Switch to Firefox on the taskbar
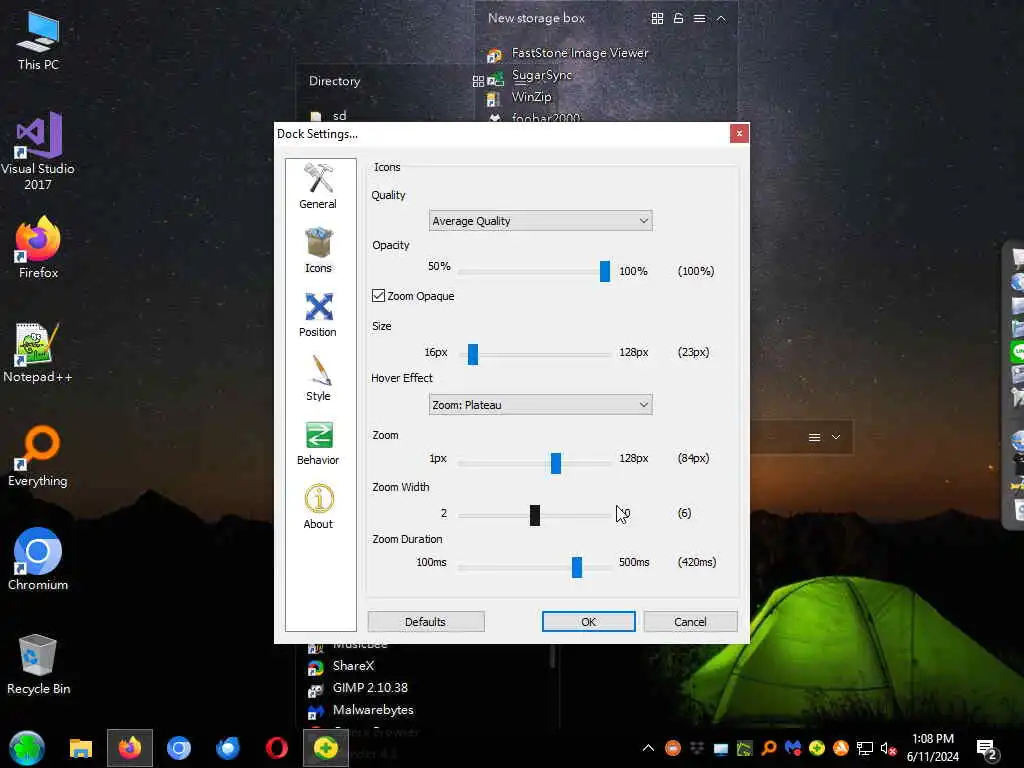 130,748
